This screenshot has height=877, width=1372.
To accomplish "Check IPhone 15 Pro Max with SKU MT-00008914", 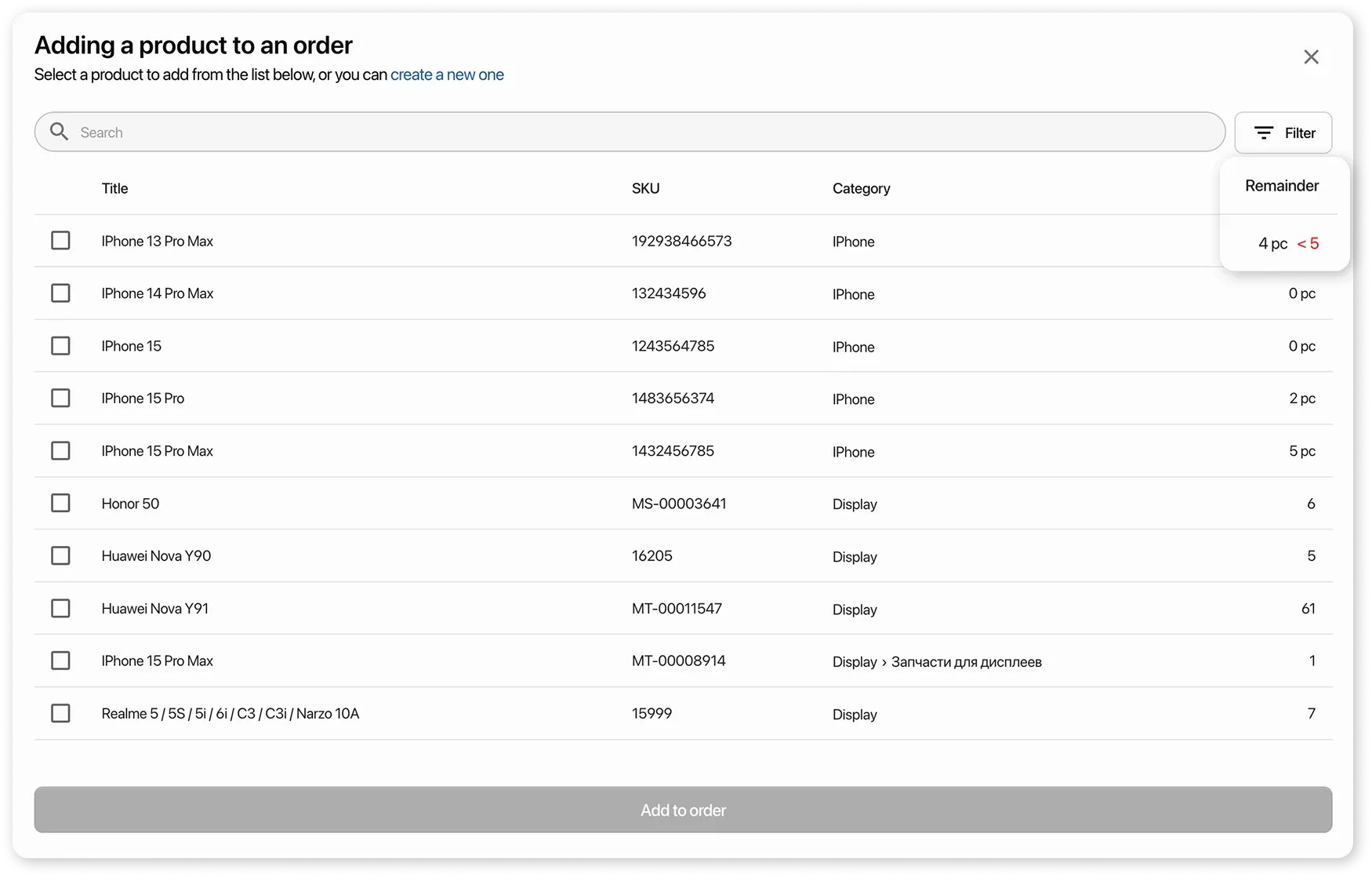I will [60, 660].
